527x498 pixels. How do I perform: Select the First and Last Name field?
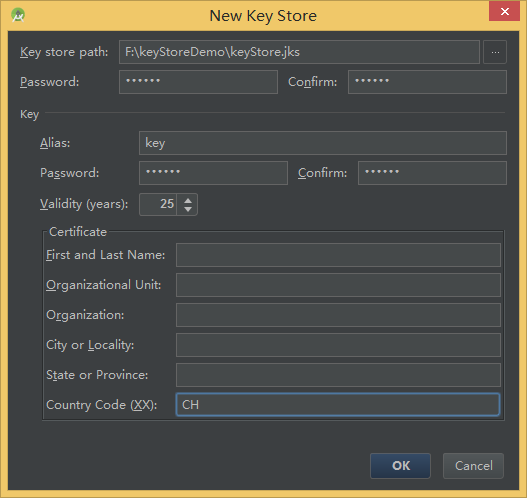pyautogui.click(x=338, y=255)
